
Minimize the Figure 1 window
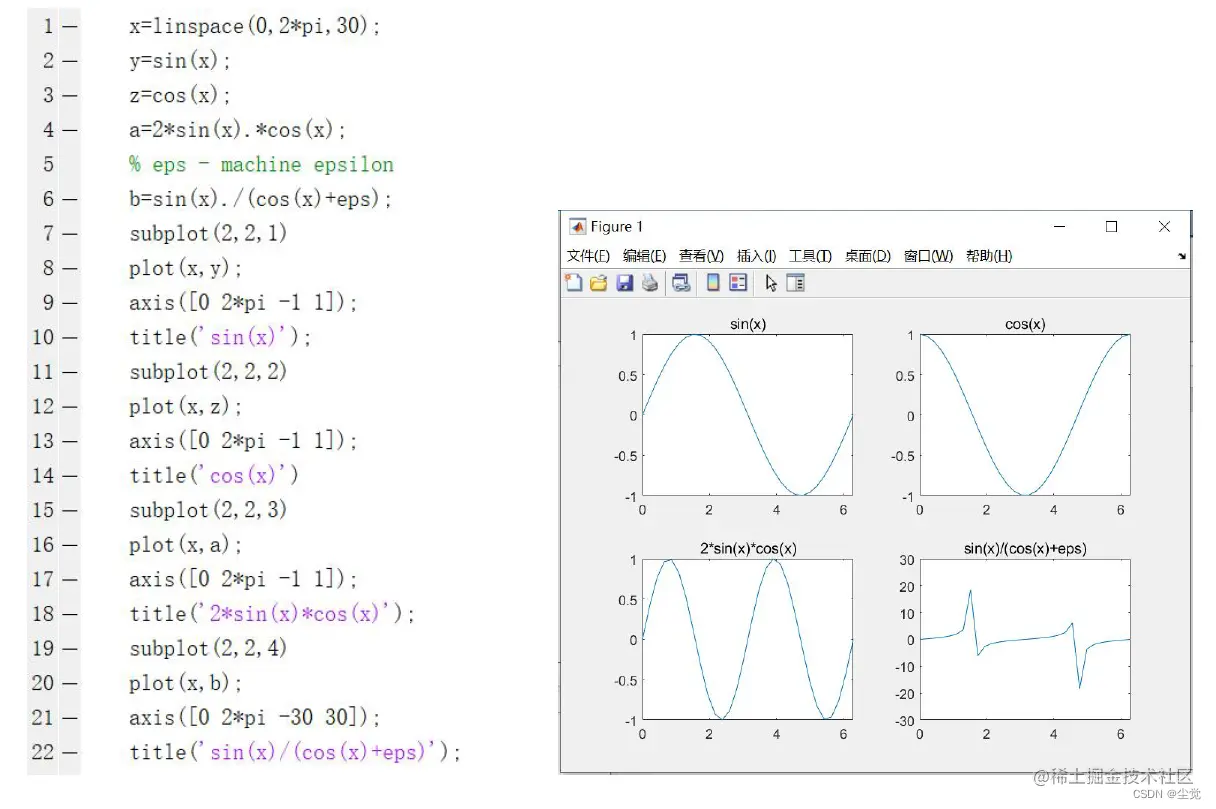[x=1059, y=227]
